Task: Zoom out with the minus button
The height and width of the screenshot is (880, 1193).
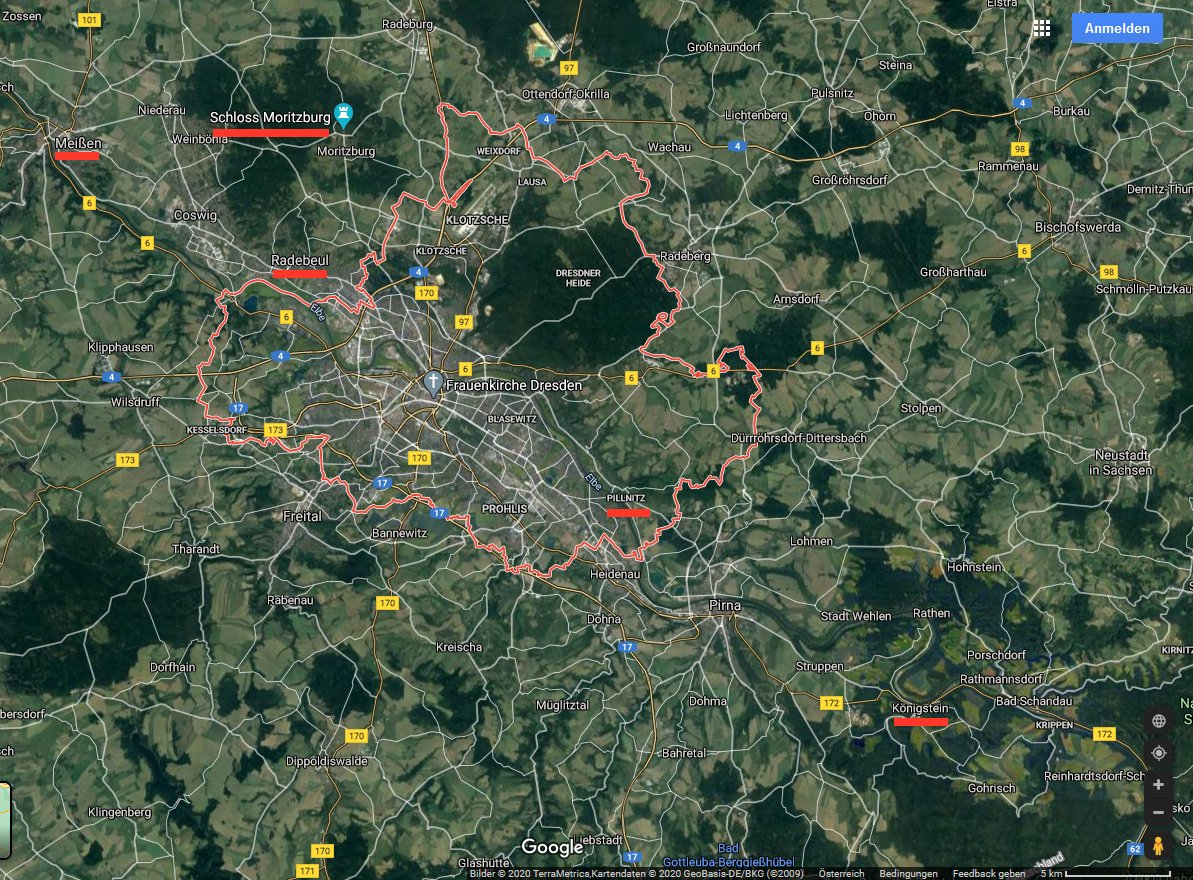Action: click(1159, 812)
